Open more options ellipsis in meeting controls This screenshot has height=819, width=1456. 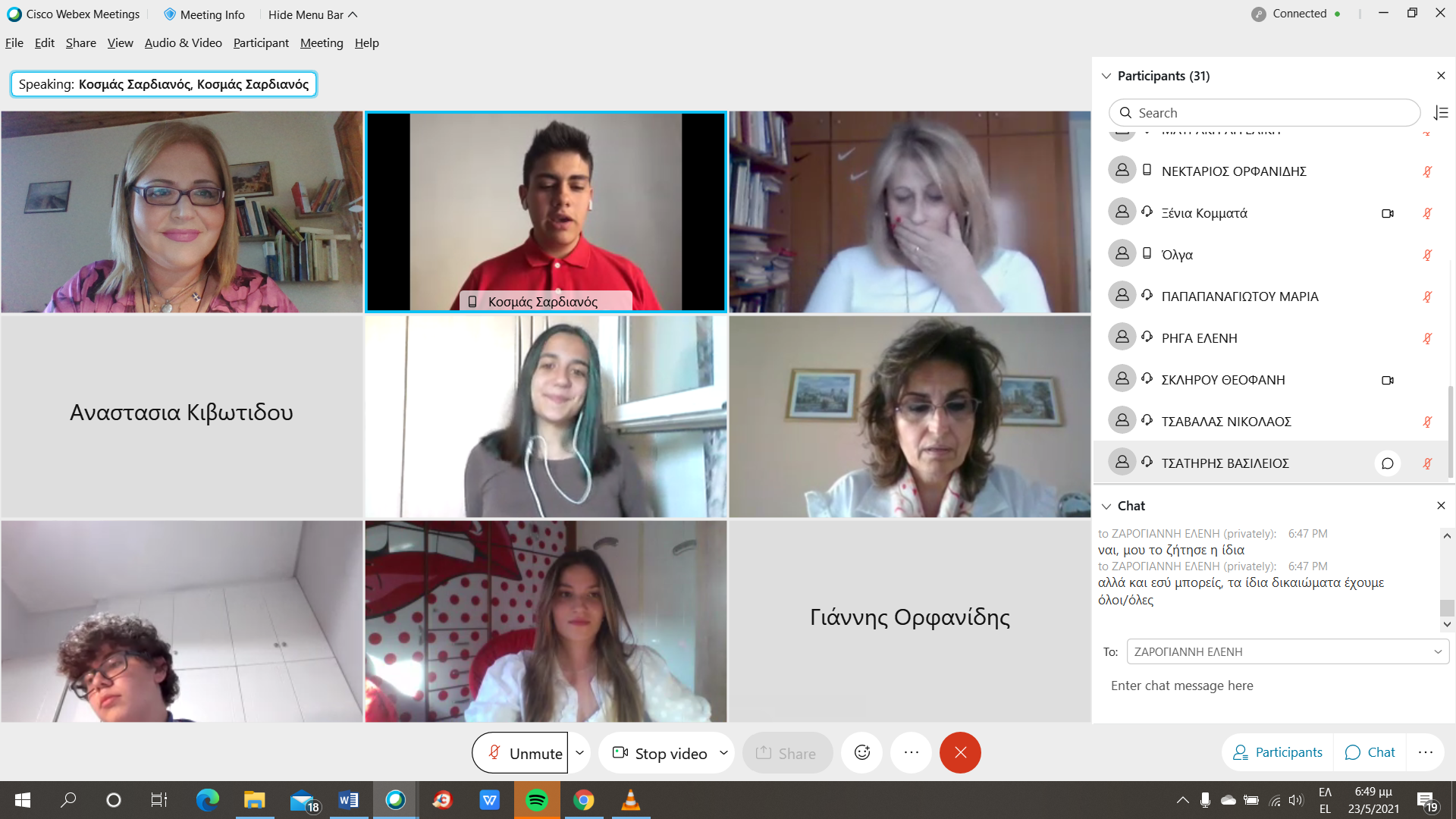click(911, 752)
